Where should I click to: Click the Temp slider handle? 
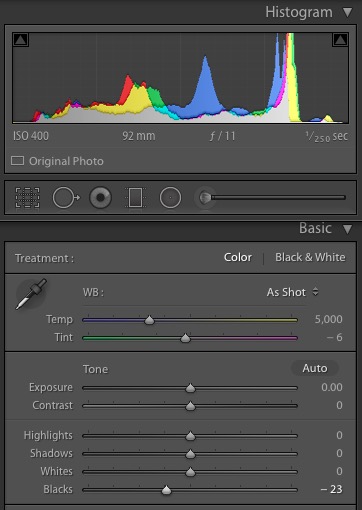click(x=149, y=320)
